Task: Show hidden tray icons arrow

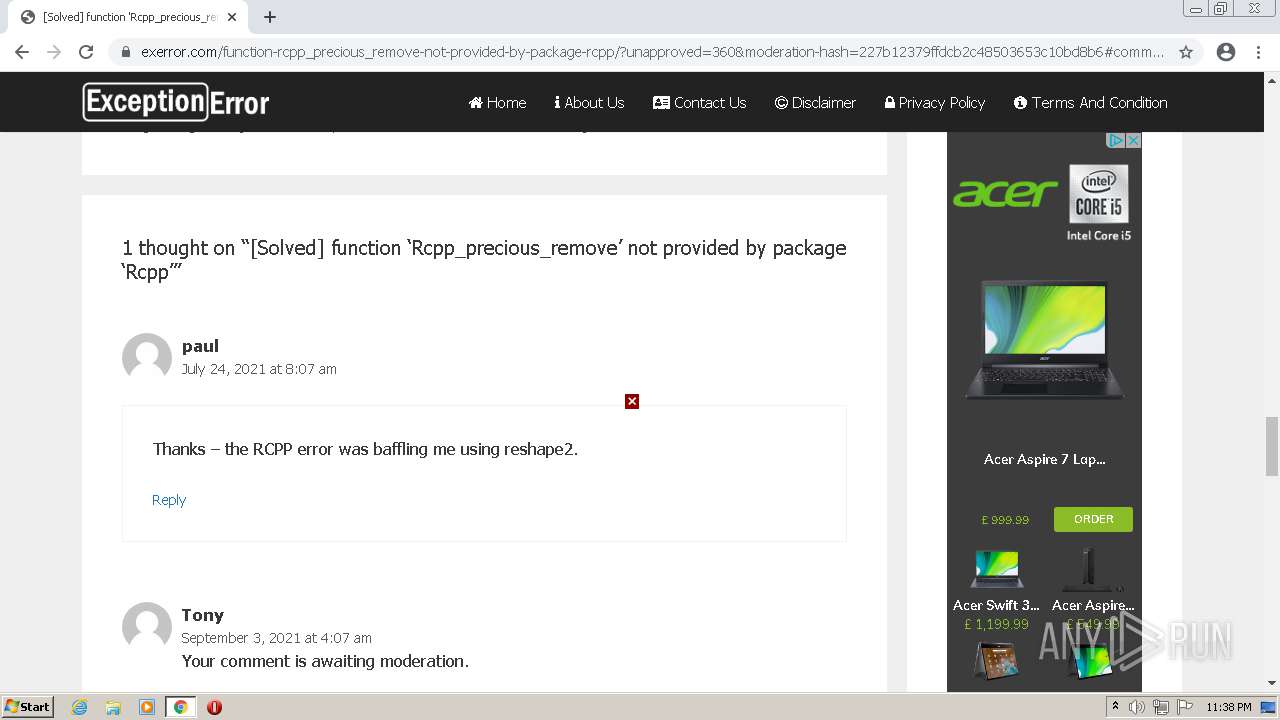Action: pos(1114,707)
